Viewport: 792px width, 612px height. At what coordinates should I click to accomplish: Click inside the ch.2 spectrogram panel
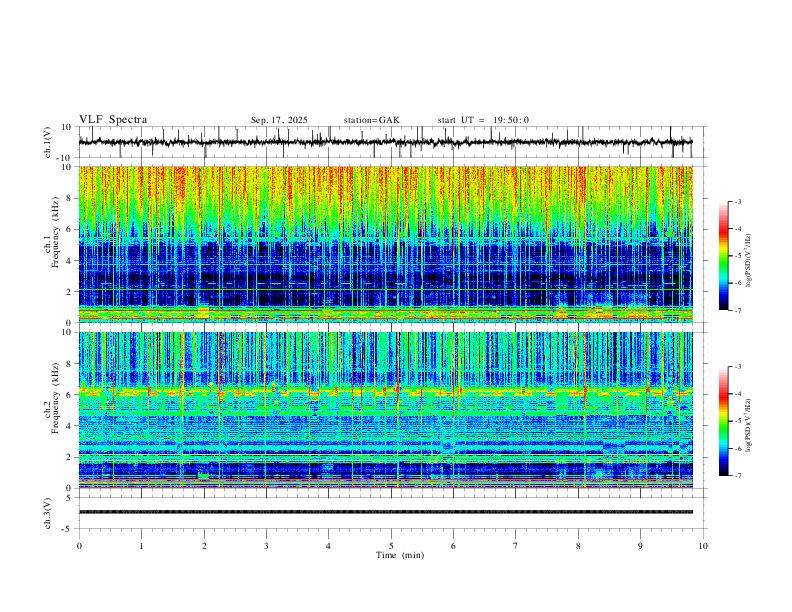coord(385,410)
